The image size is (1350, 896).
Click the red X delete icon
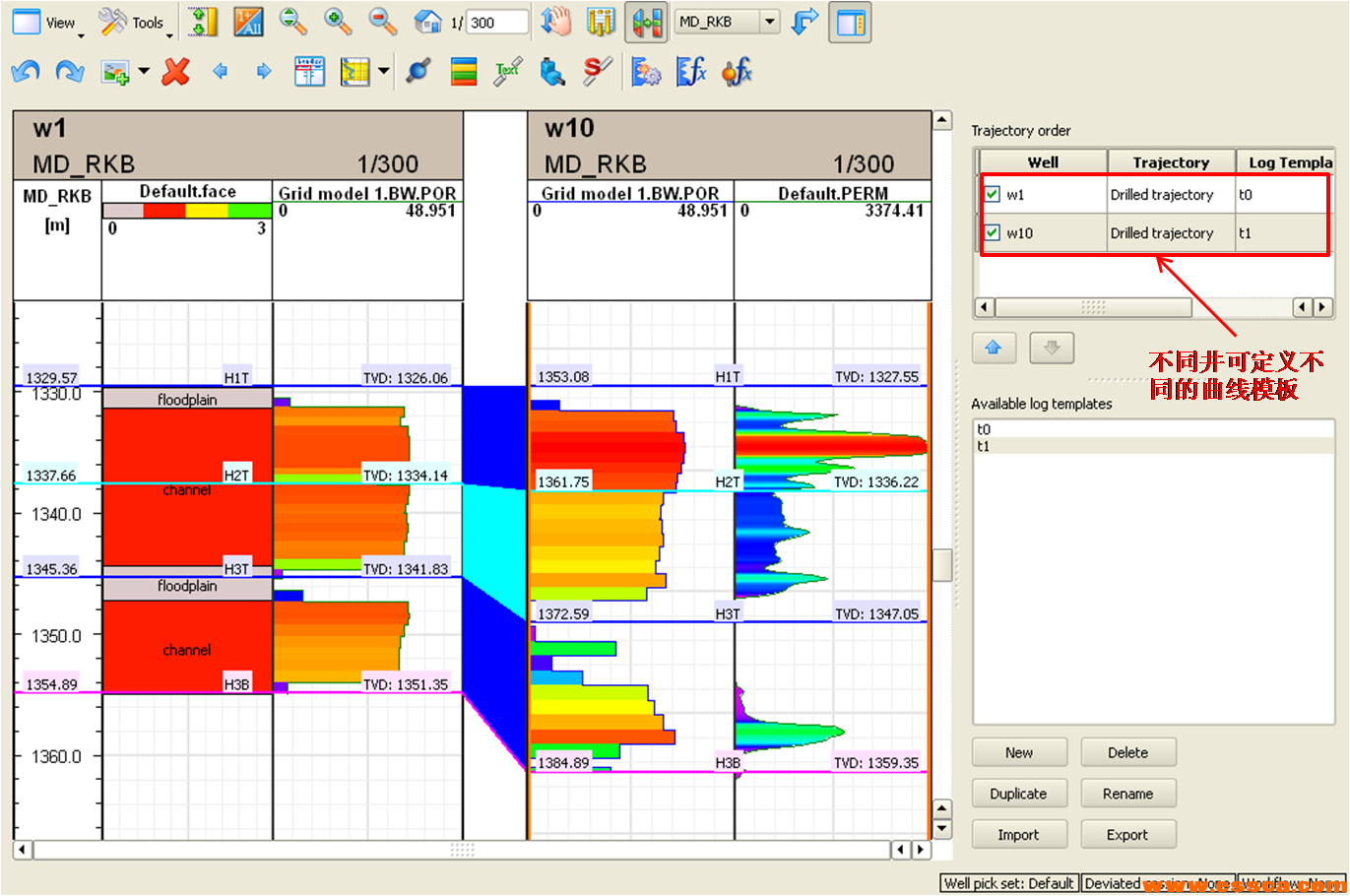[x=175, y=71]
